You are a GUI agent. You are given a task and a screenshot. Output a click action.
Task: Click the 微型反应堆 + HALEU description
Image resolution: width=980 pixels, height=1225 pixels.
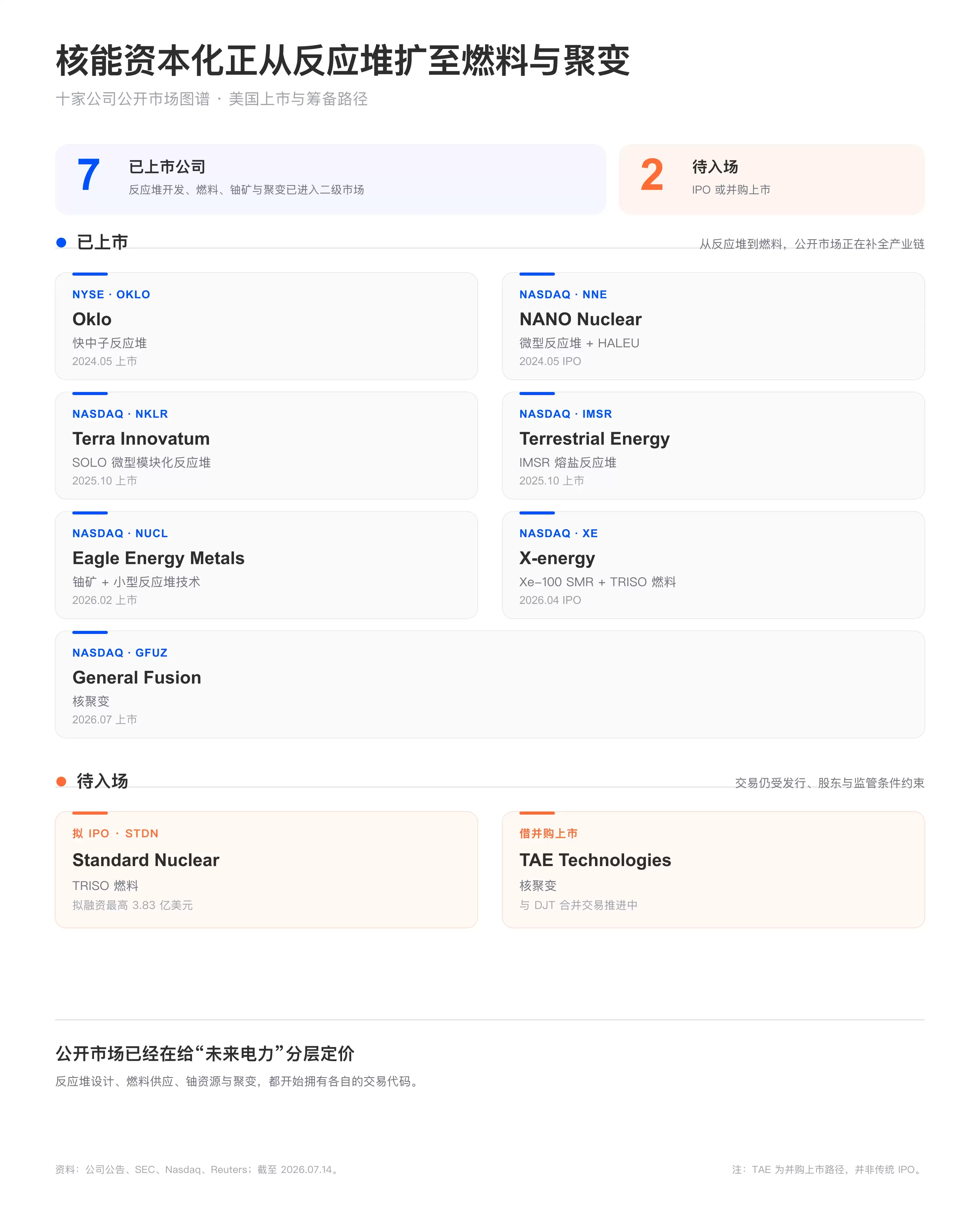(x=579, y=343)
